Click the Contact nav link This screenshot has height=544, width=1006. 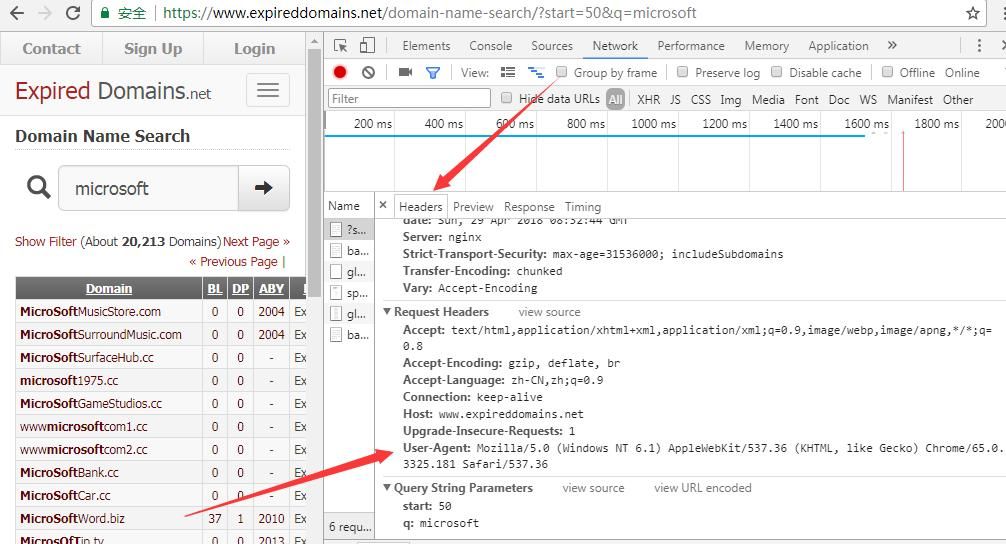[51, 49]
